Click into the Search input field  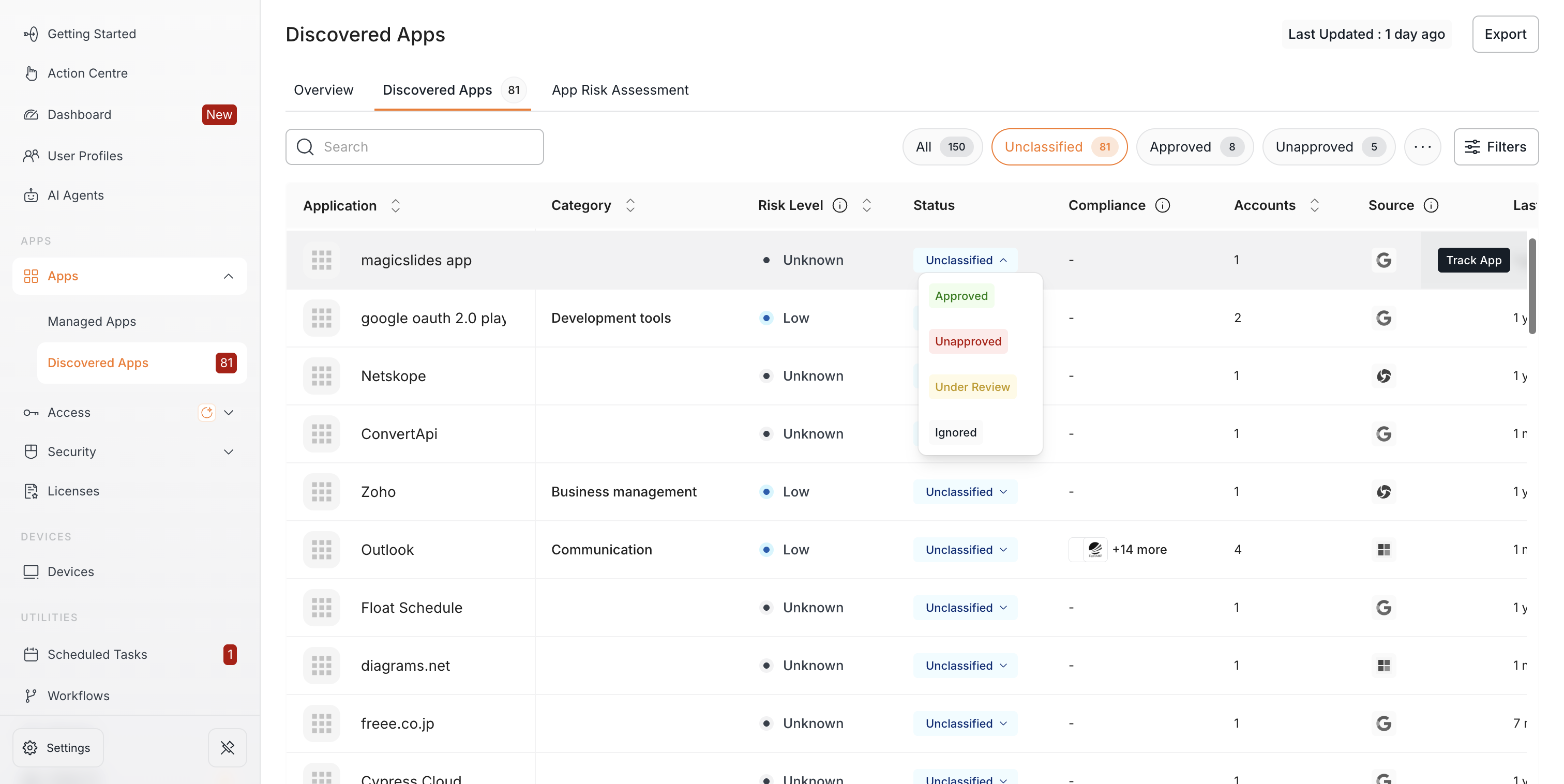[415, 147]
